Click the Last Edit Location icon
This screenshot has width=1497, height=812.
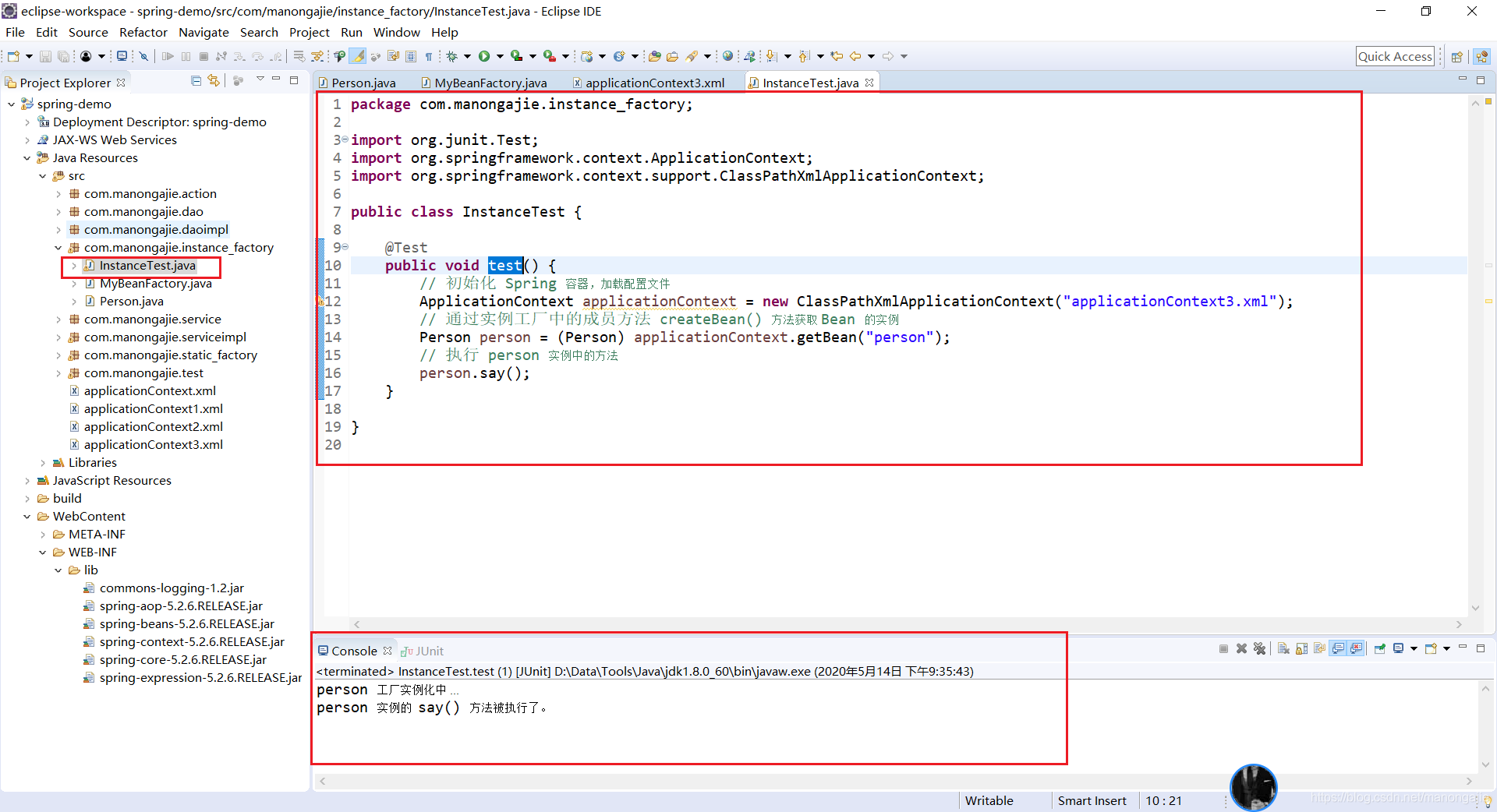(x=837, y=56)
